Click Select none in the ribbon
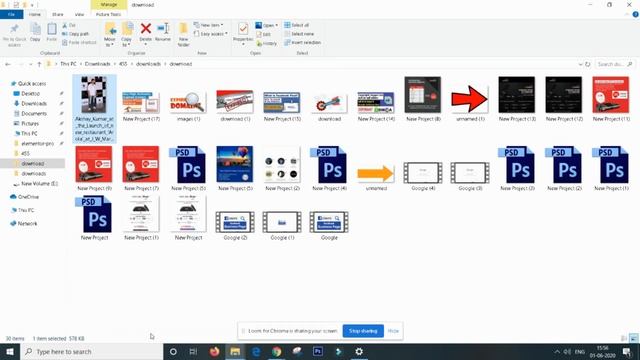 [x=299, y=34]
